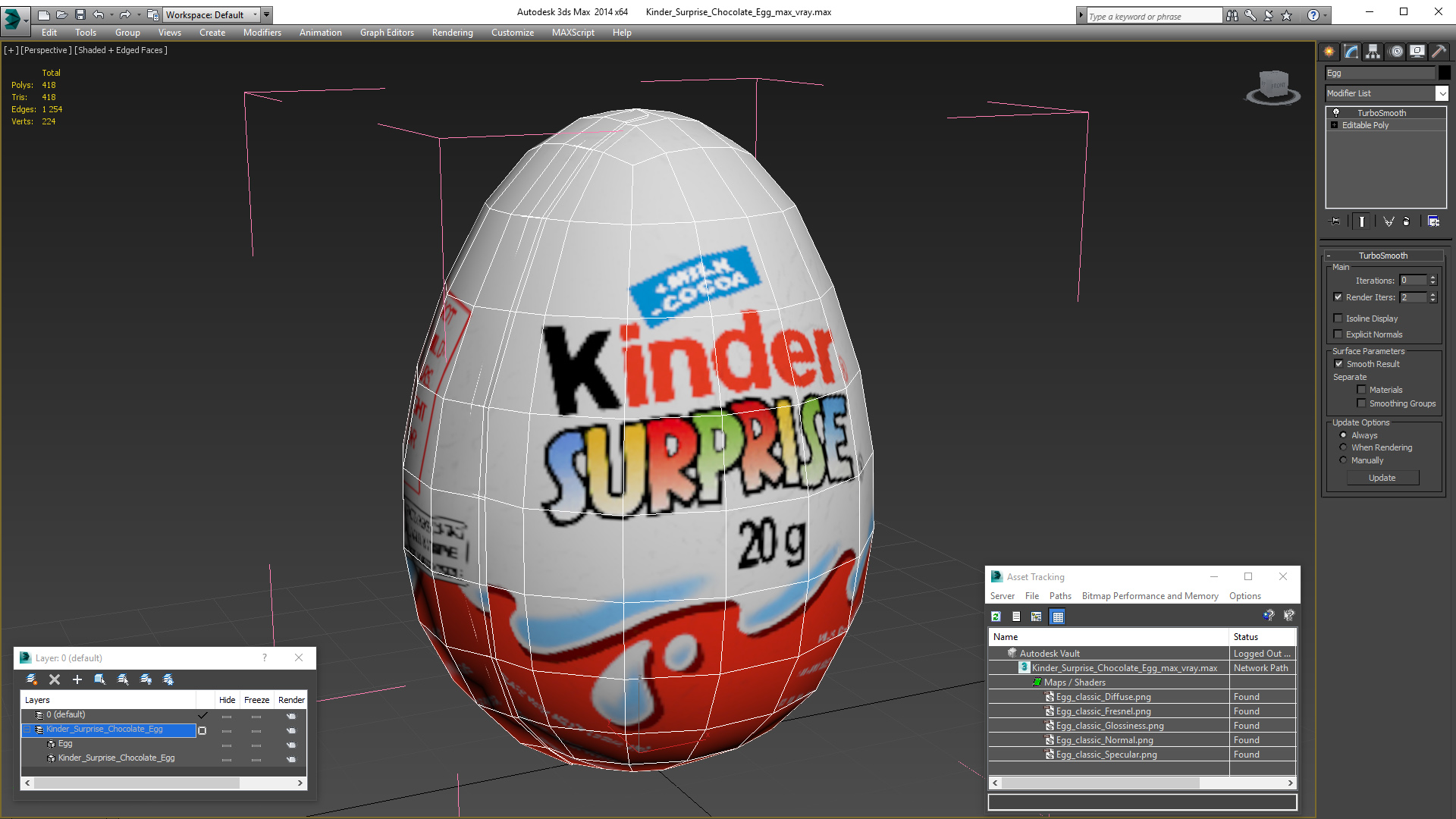
Task: Toggle Render Iters checkbox
Action: 1338,297
